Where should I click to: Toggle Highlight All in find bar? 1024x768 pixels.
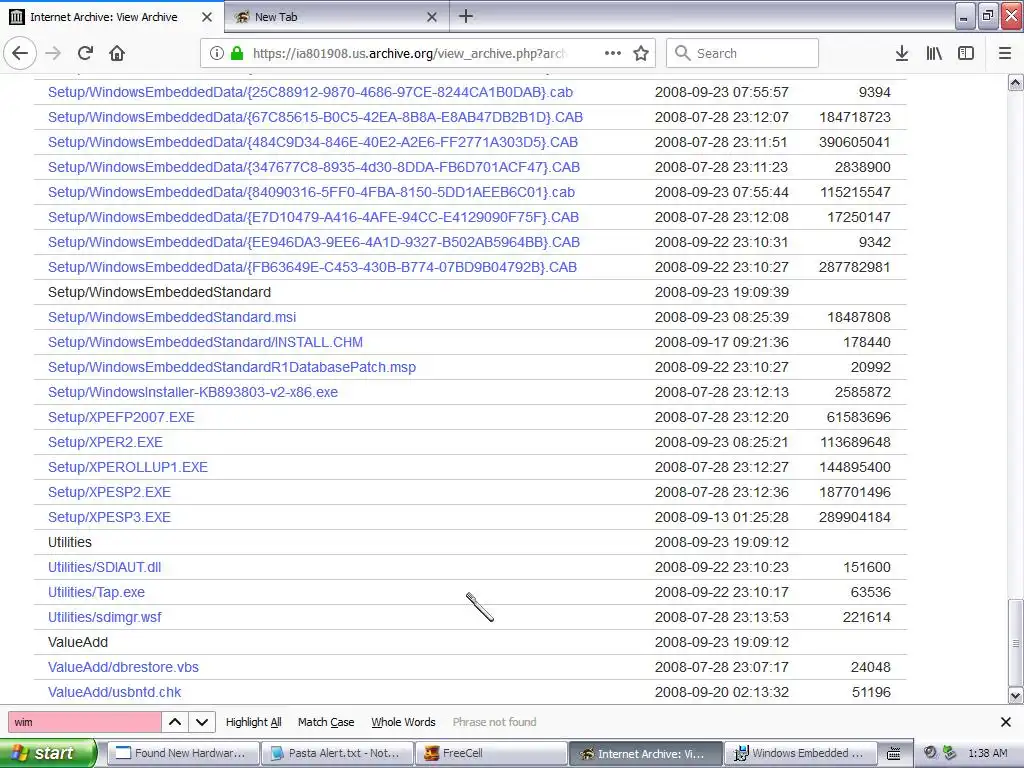coord(253,722)
